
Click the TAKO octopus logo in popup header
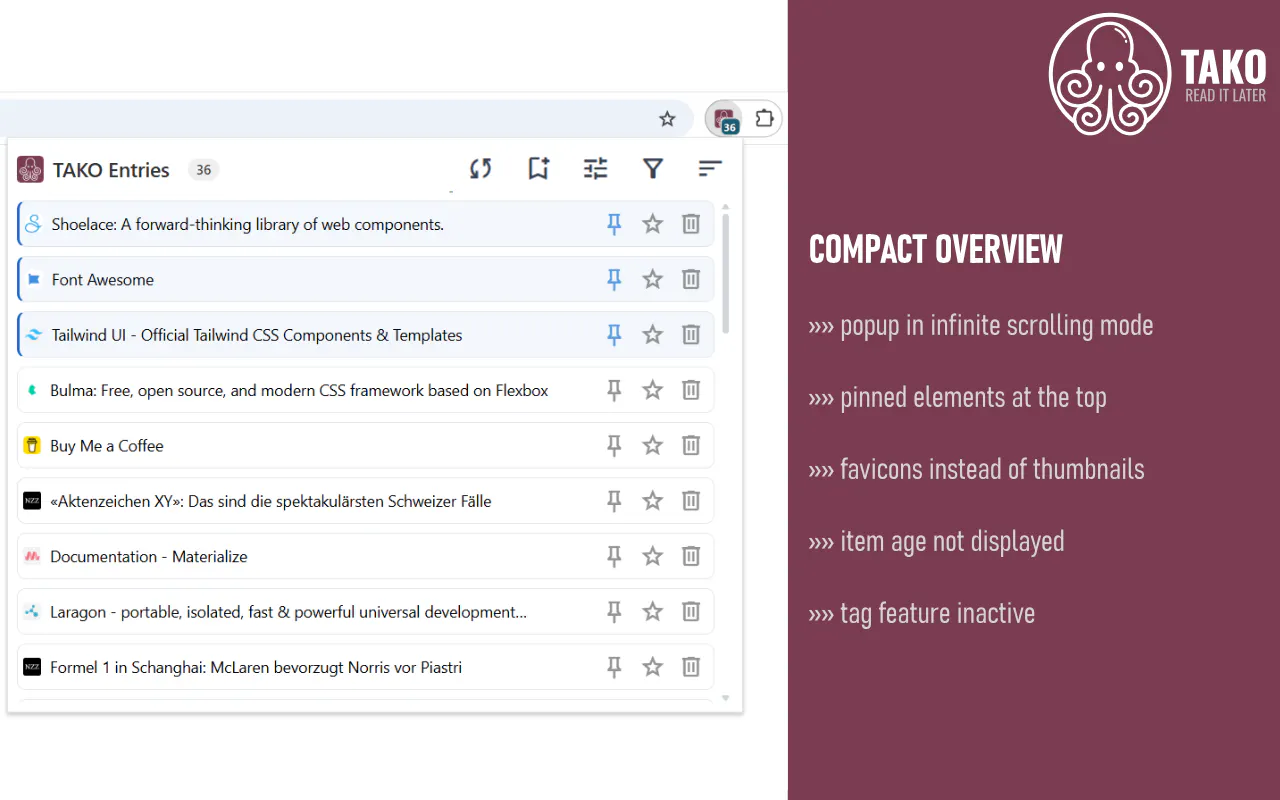30,169
